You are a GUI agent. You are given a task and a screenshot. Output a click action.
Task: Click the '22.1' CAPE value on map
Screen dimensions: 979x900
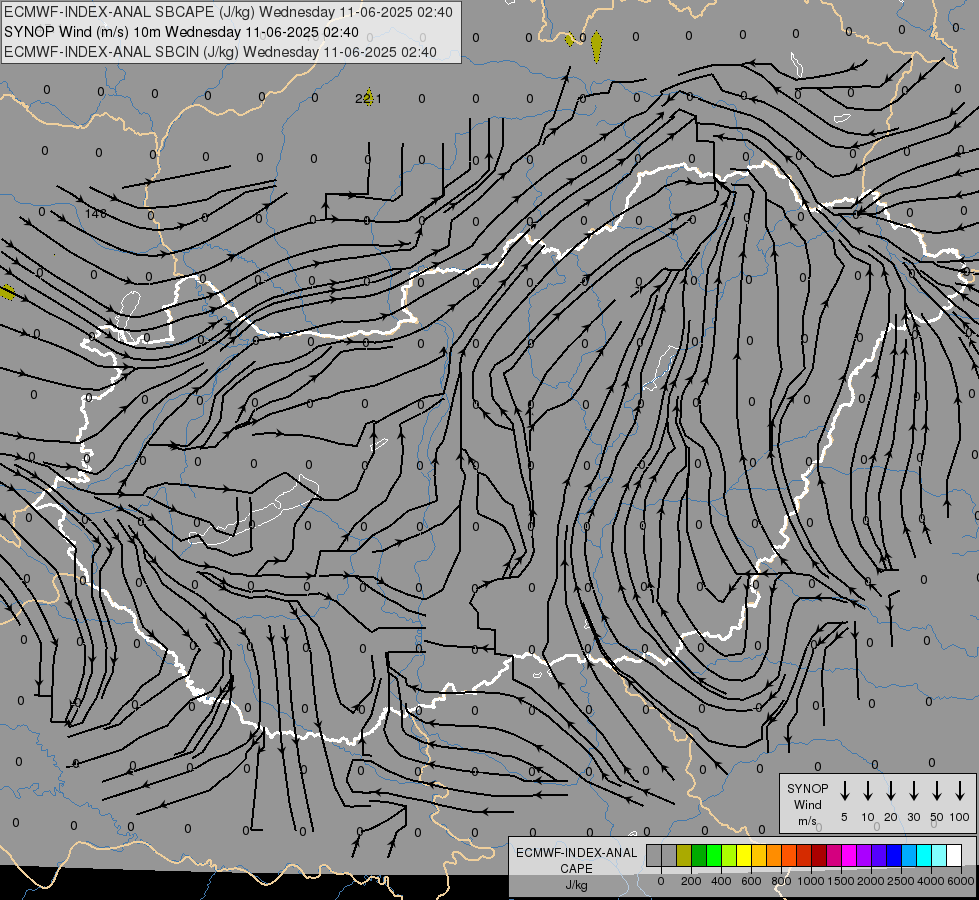click(x=368, y=99)
